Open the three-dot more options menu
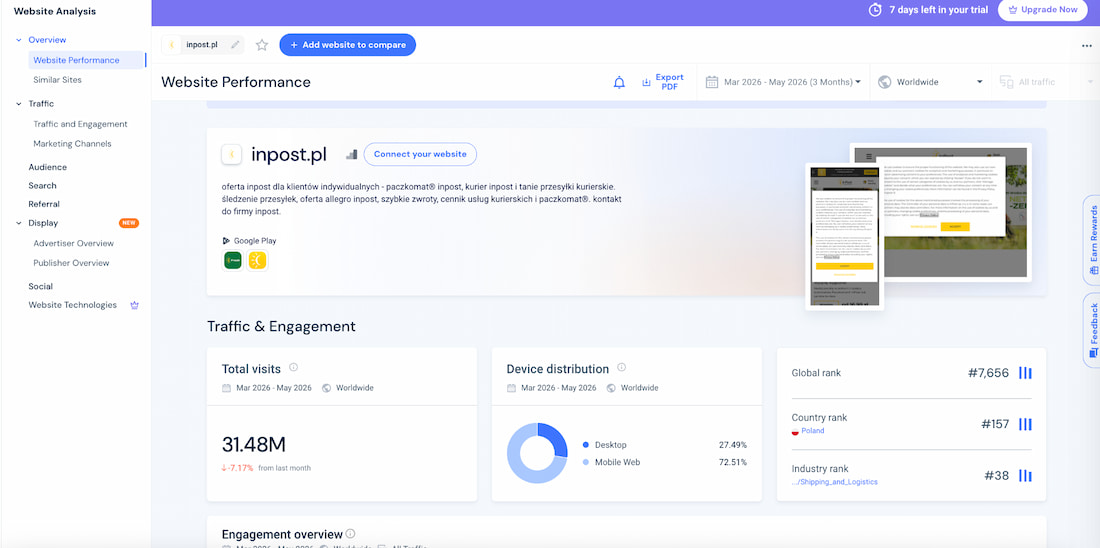Screen dimensions: 1100x548 coord(1087,46)
